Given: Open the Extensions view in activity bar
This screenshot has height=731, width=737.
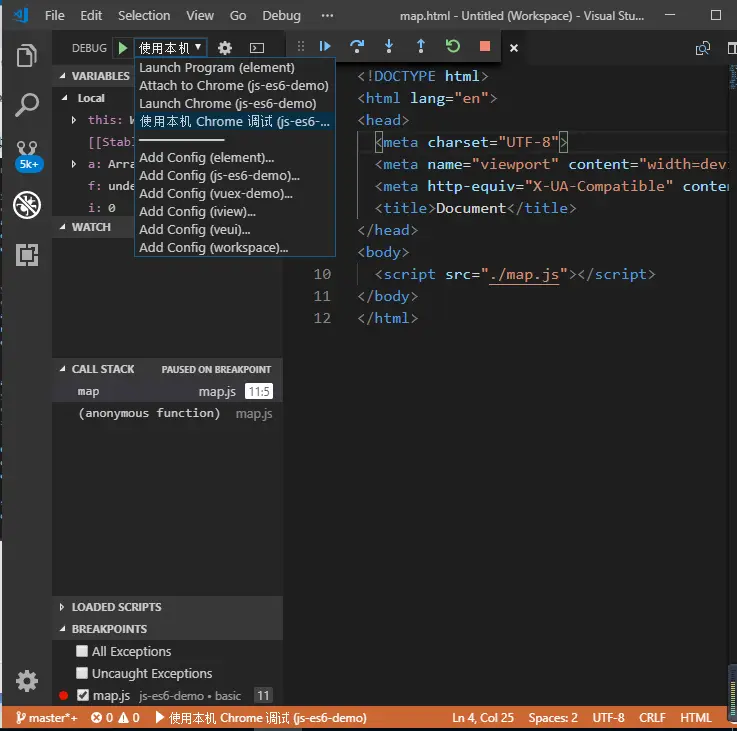Looking at the screenshot, I should (x=27, y=255).
